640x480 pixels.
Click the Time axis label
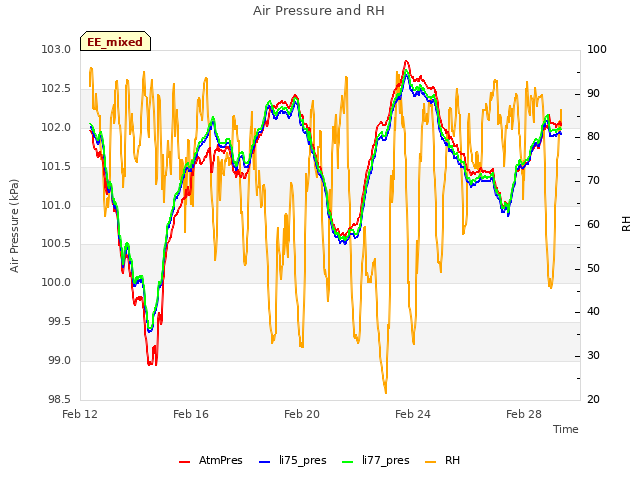(566, 429)
